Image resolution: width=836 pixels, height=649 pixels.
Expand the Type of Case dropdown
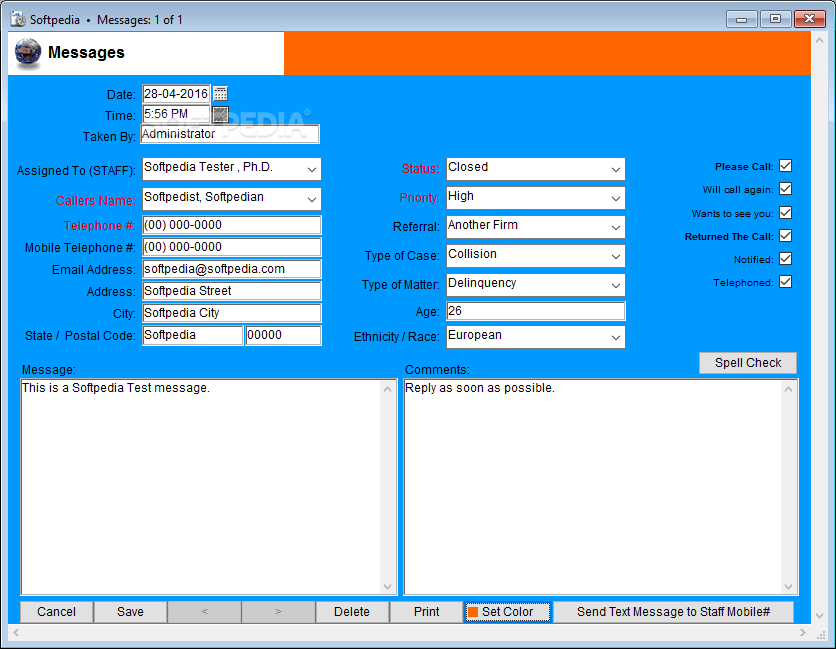615,257
